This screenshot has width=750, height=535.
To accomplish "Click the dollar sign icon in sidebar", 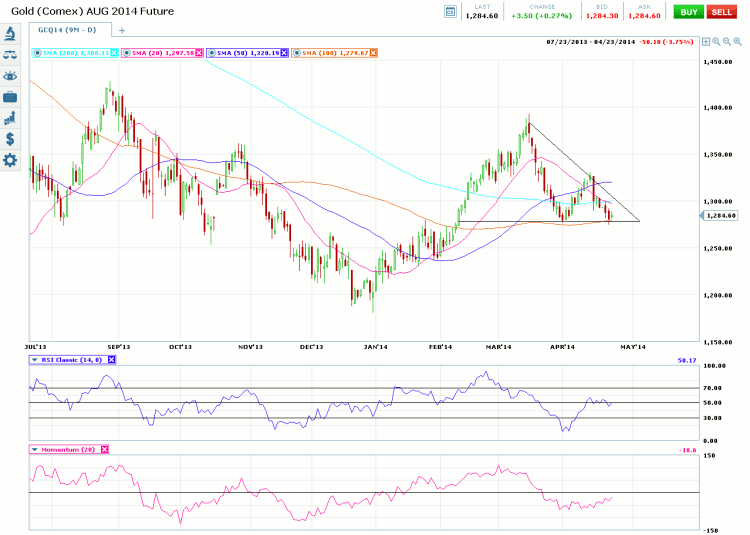I will (x=10, y=139).
